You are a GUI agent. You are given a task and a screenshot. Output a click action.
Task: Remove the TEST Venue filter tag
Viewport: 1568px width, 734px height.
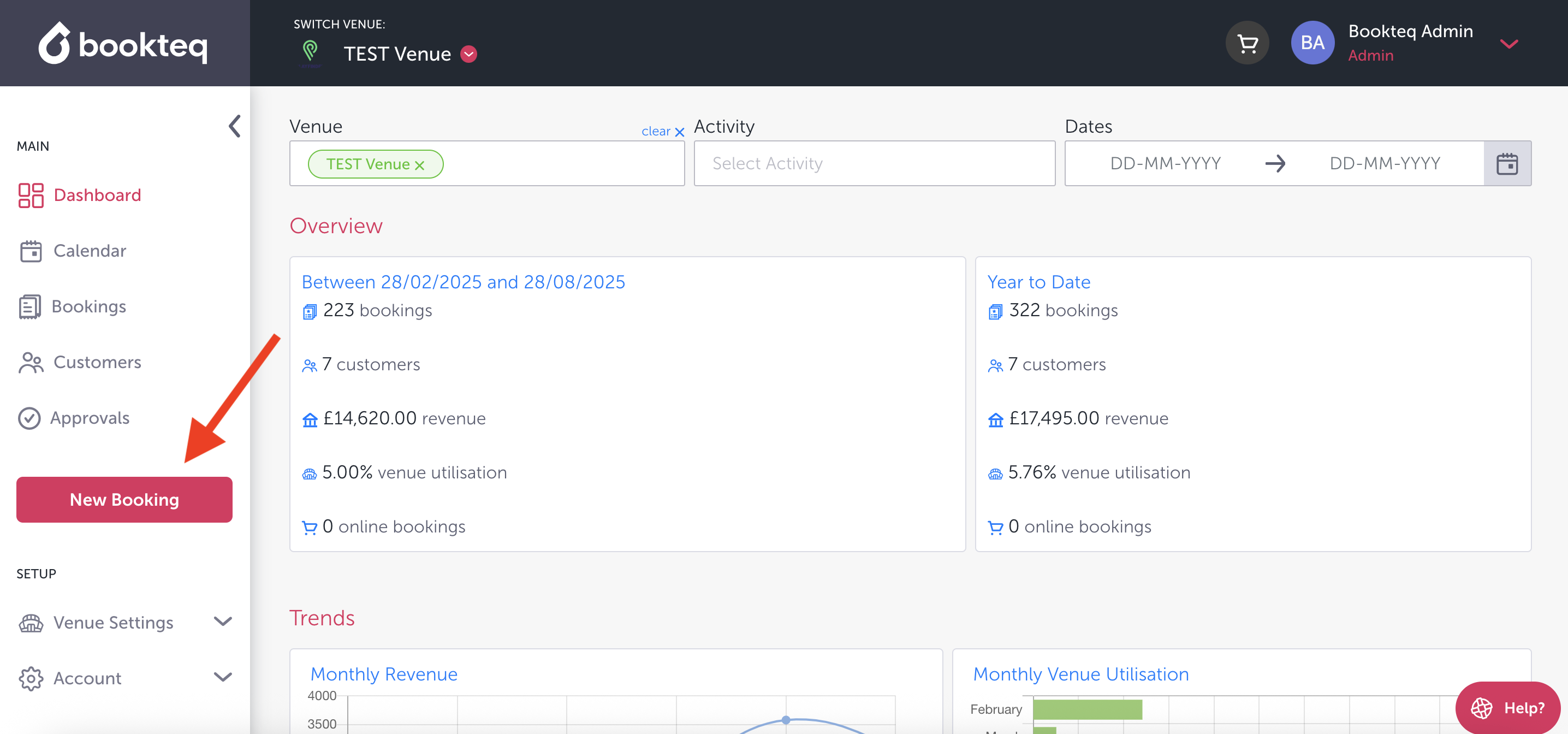pyautogui.click(x=419, y=165)
